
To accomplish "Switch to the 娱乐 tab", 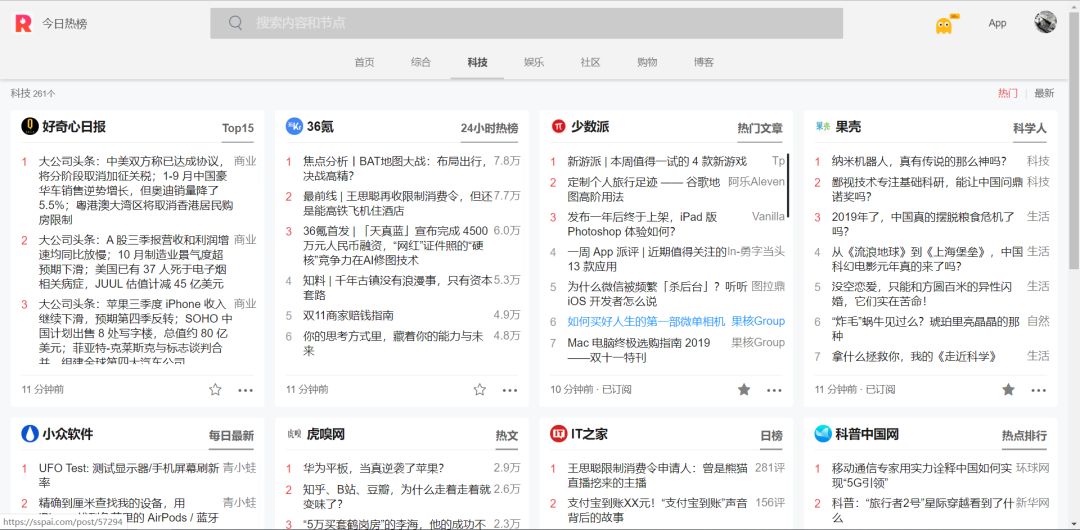I will (x=534, y=62).
